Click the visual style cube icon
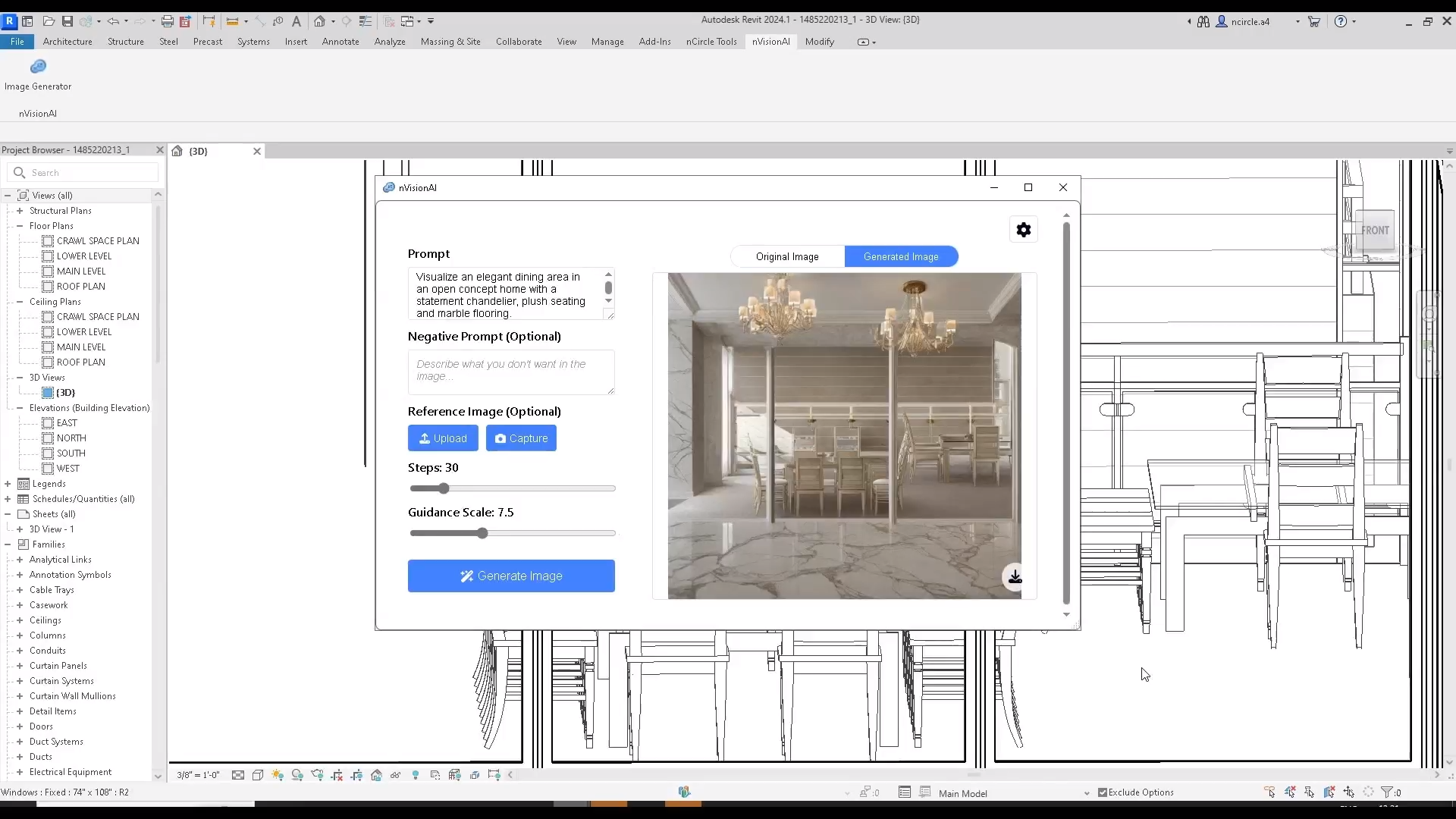 [x=258, y=775]
